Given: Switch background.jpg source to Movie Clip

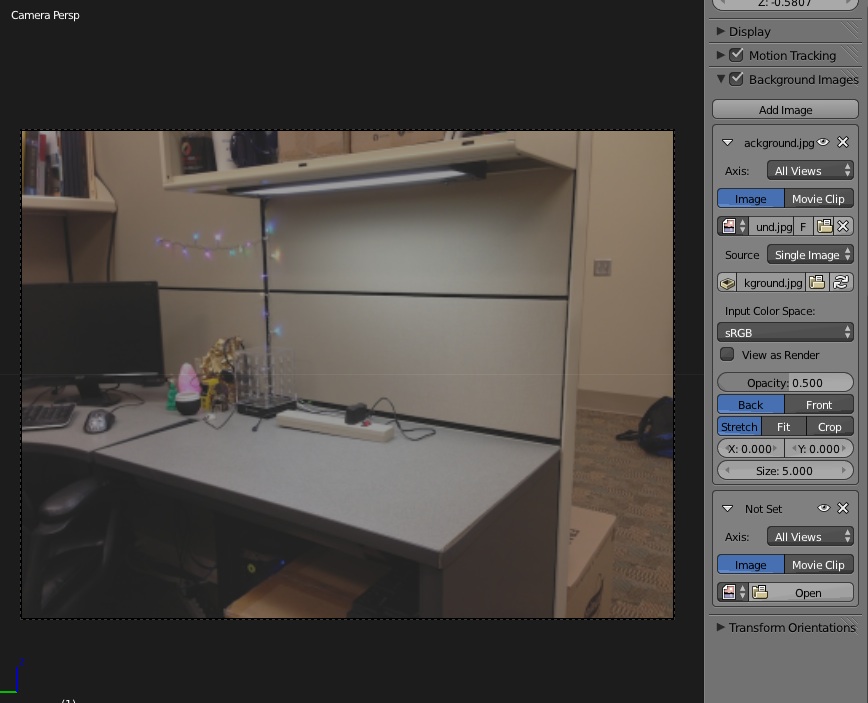Looking at the screenshot, I should tap(818, 199).
